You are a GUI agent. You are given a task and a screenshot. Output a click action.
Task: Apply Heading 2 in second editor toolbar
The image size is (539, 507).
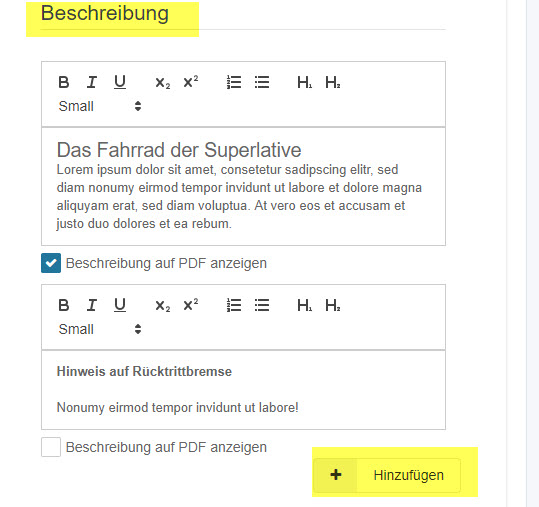click(x=333, y=305)
